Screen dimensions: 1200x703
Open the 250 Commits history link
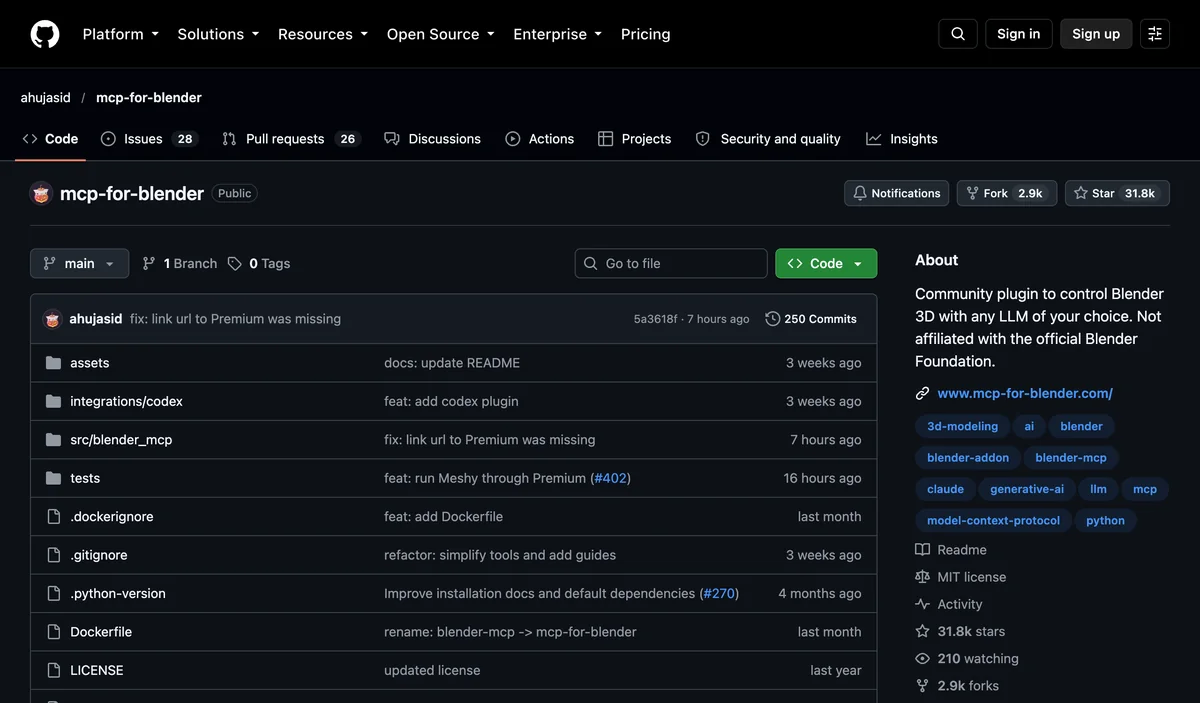[811, 319]
